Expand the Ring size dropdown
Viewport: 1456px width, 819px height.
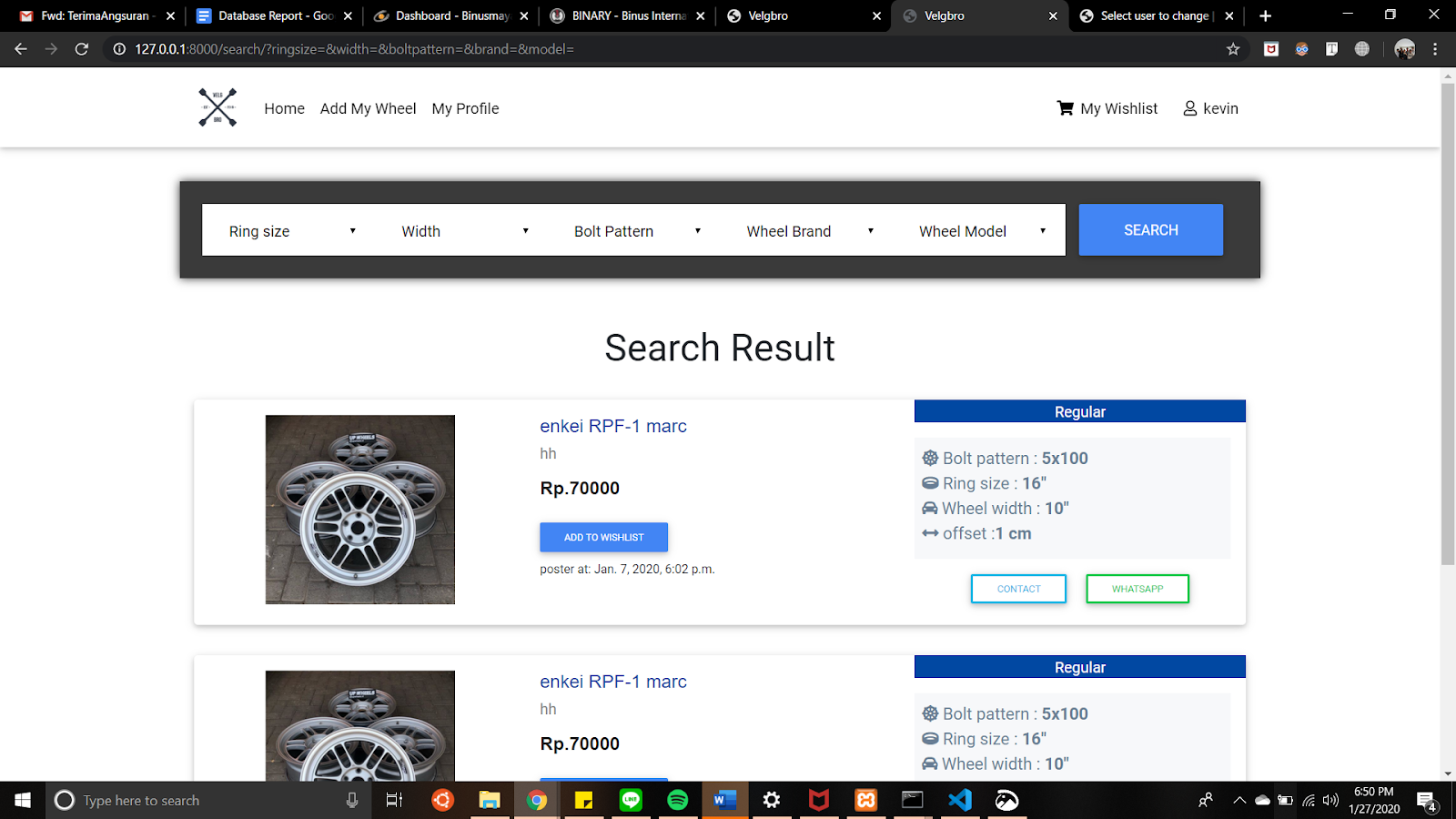(288, 231)
